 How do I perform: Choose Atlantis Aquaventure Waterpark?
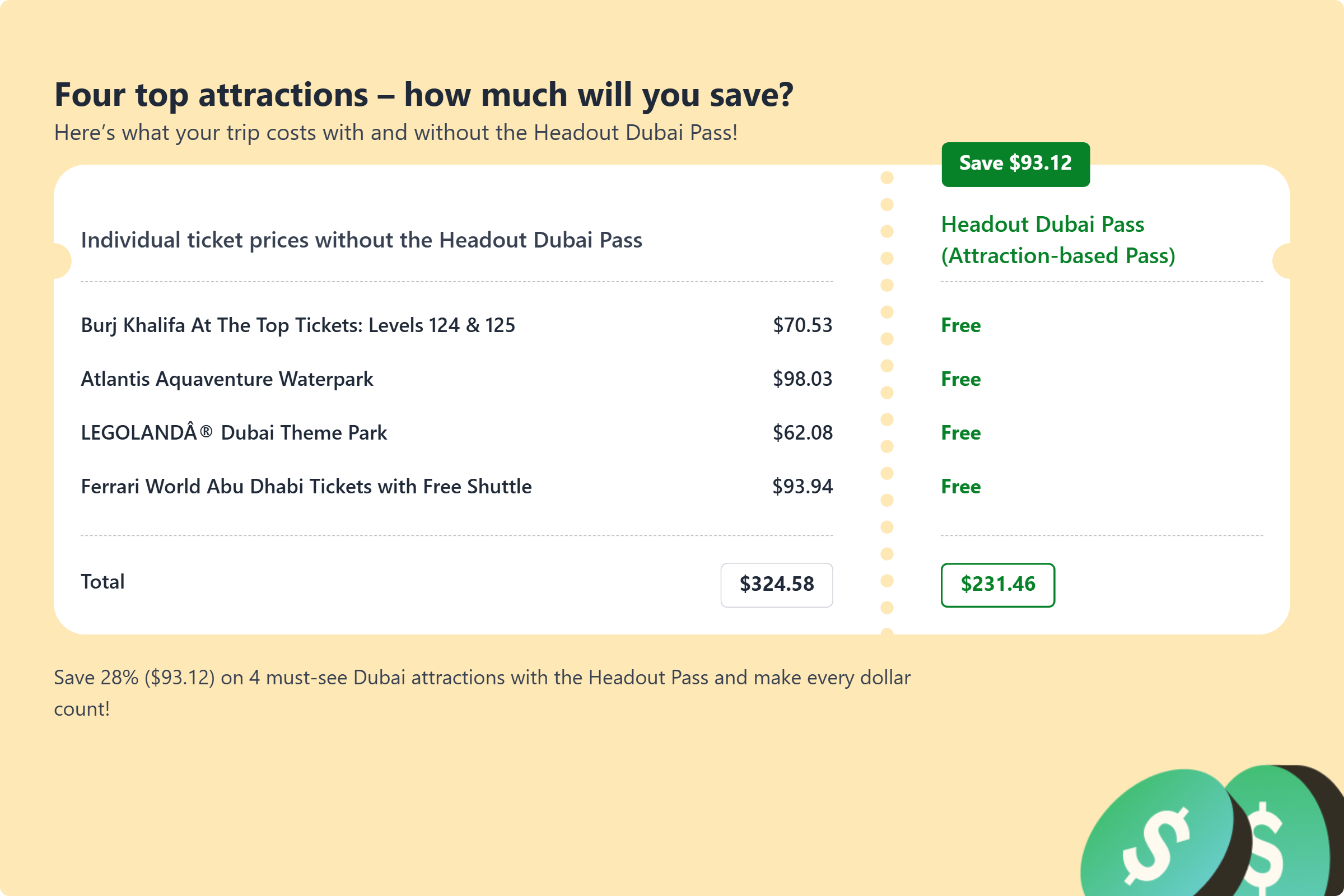[227, 379]
